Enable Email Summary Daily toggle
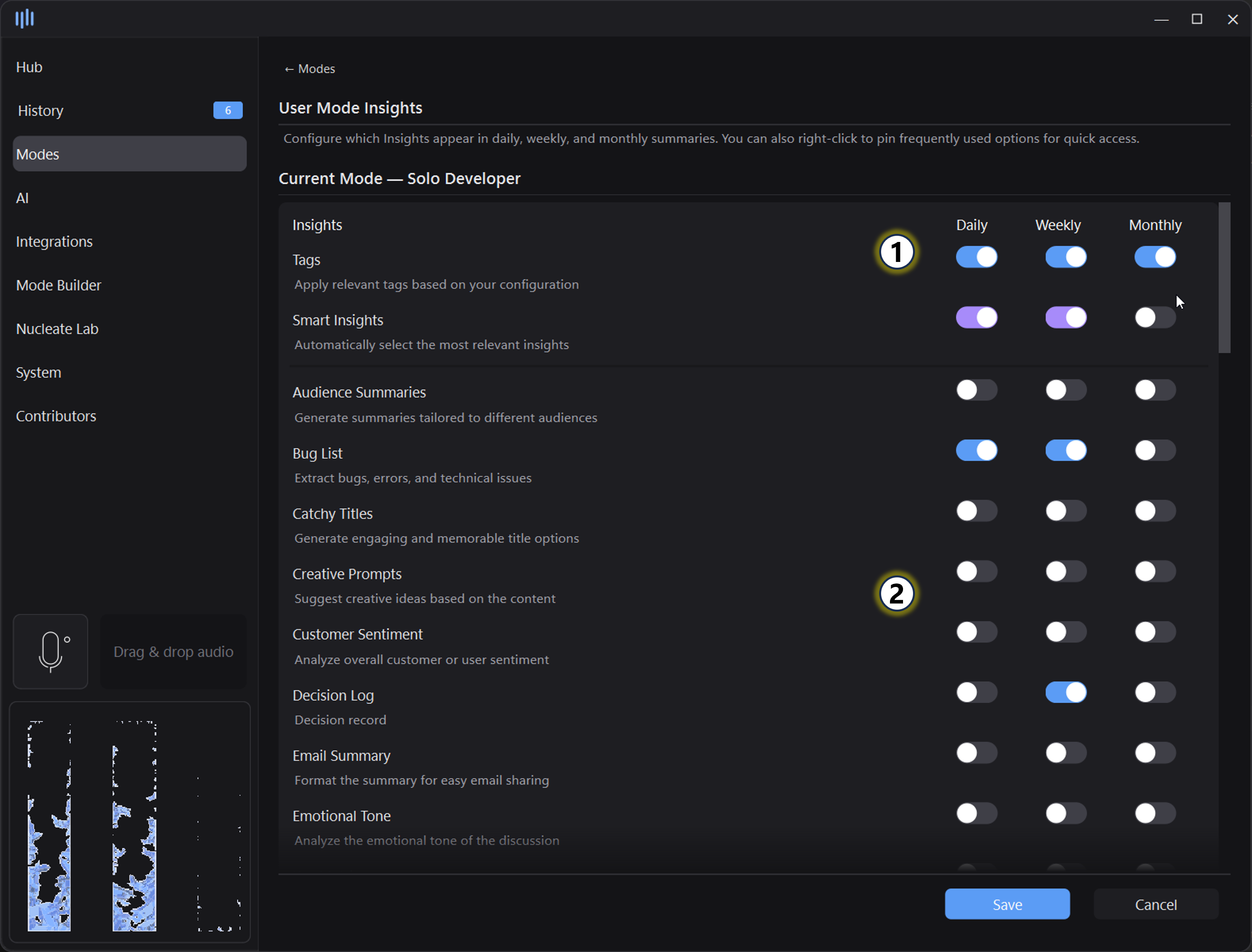Viewport: 1252px width, 952px height. pos(977,753)
